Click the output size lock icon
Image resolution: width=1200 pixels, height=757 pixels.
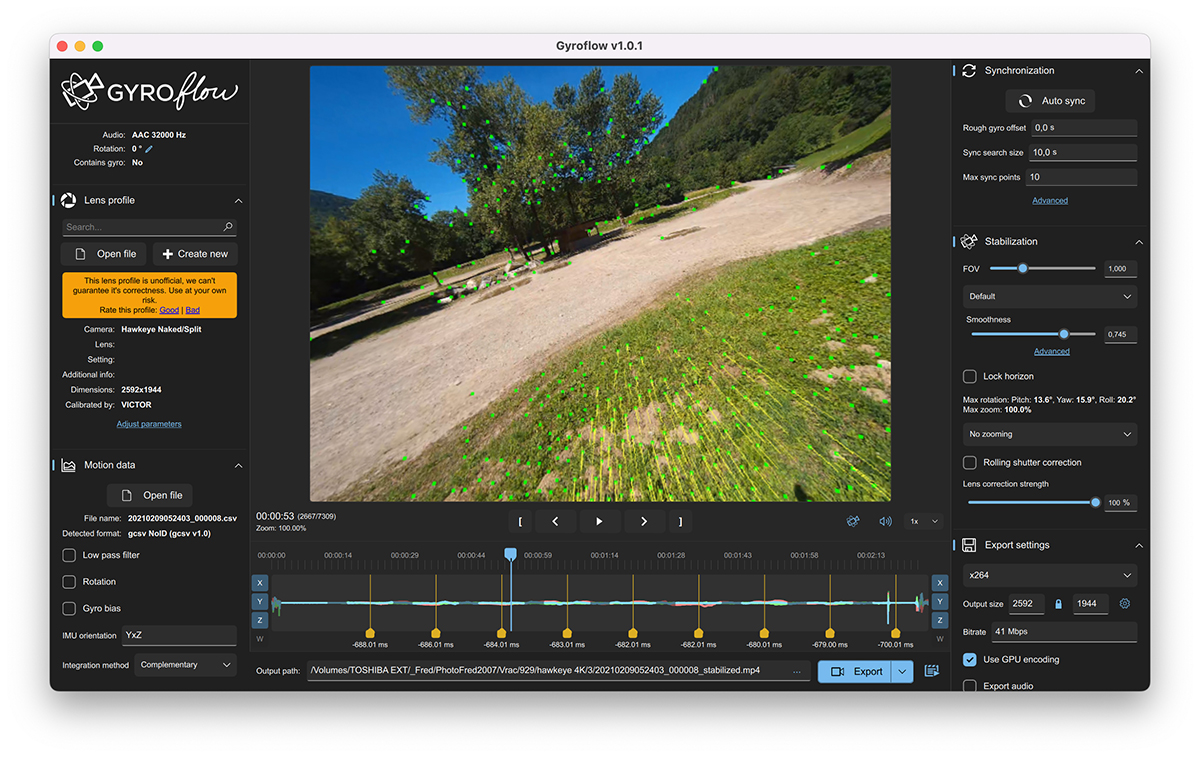pos(1058,604)
